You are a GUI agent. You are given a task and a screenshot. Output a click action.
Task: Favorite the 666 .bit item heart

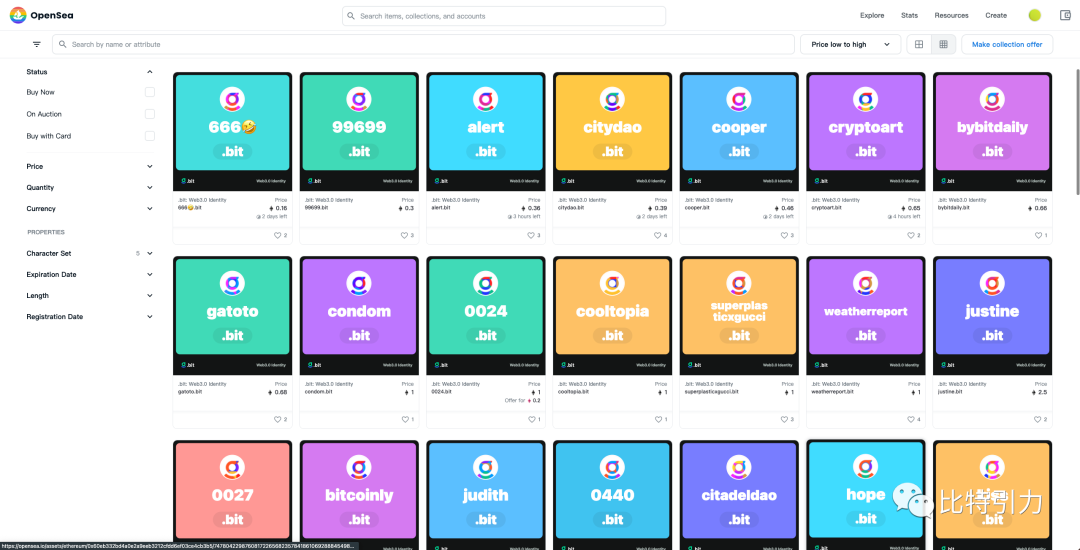click(278, 235)
